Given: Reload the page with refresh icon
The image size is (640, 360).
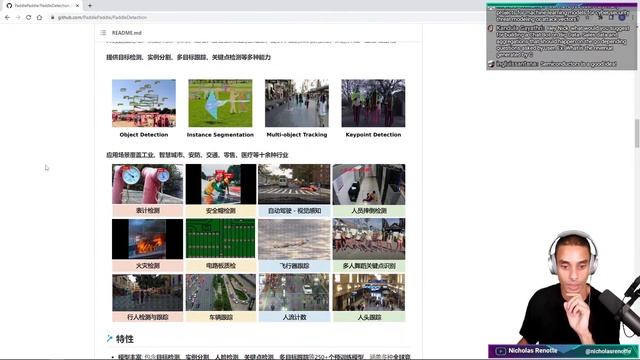Looking at the screenshot, I should coord(29,18).
